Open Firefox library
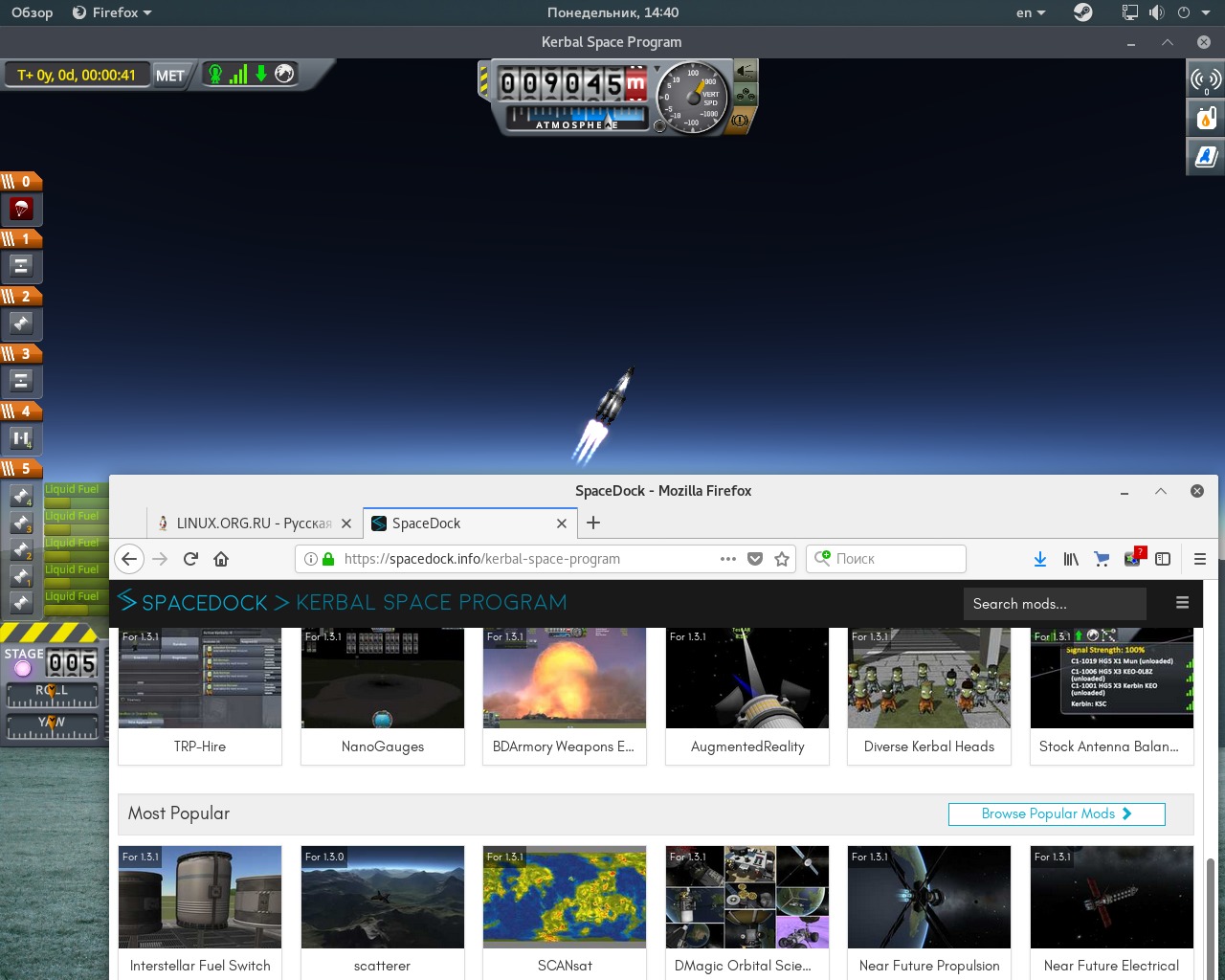The height and width of the screenshot is (980, 1225). (x=1071, y=559)
